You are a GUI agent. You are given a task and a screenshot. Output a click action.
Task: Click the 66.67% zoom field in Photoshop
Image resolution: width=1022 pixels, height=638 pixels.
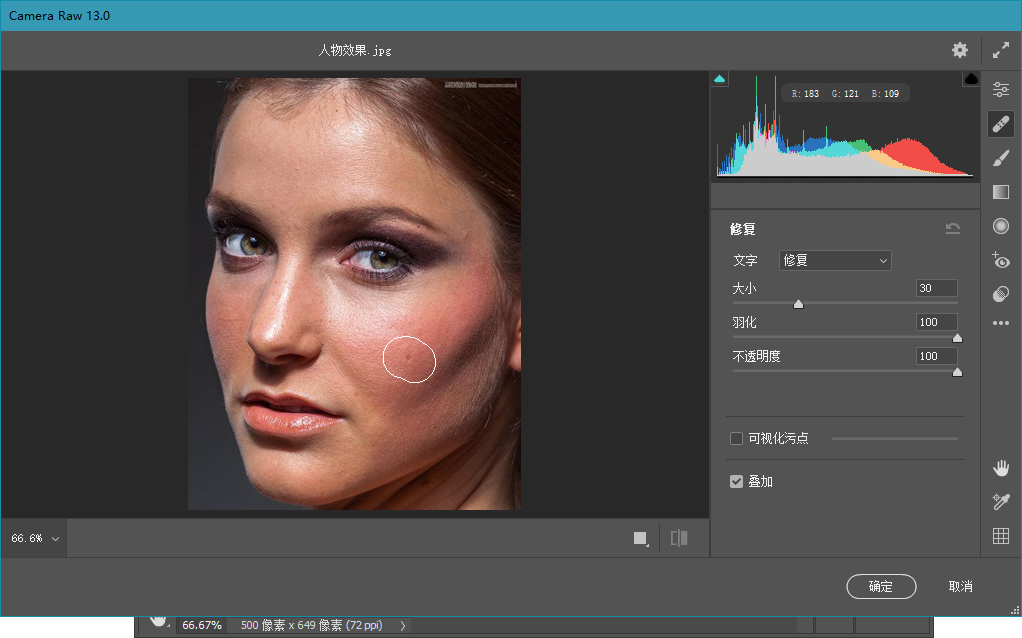[202, 625]
